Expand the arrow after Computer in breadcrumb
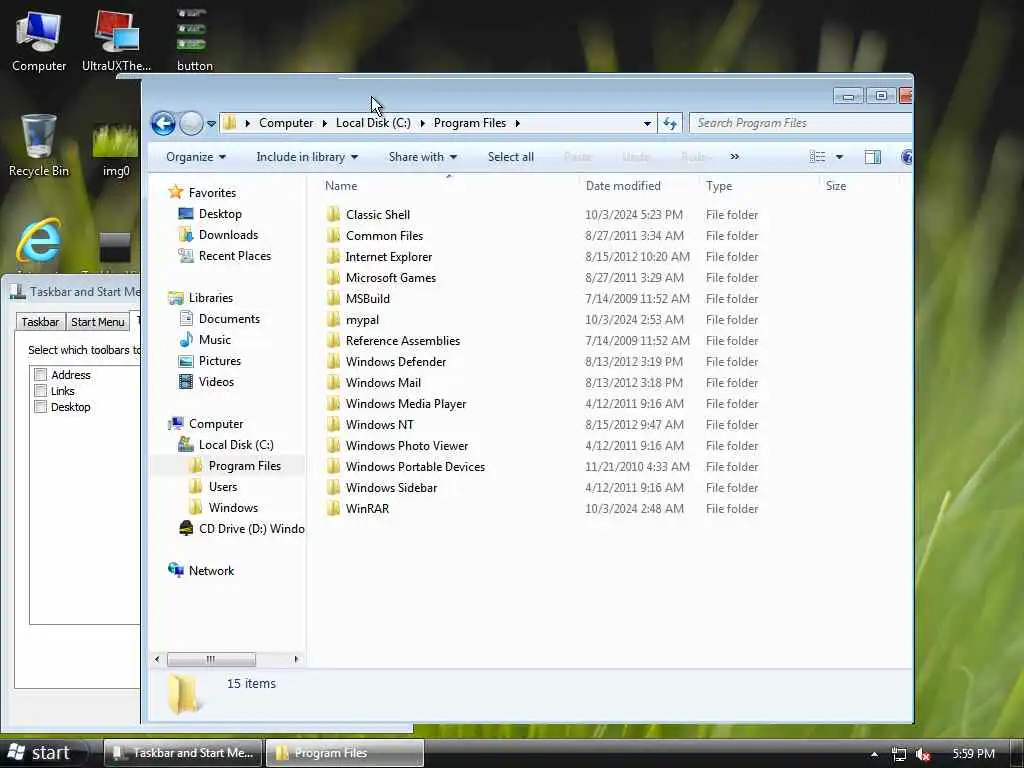 click(x=325, y=123)
